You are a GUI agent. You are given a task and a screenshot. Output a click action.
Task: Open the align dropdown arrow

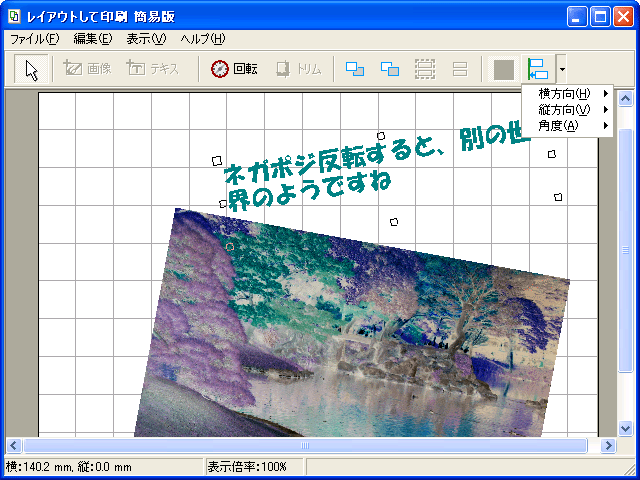[x=562, y=69]
